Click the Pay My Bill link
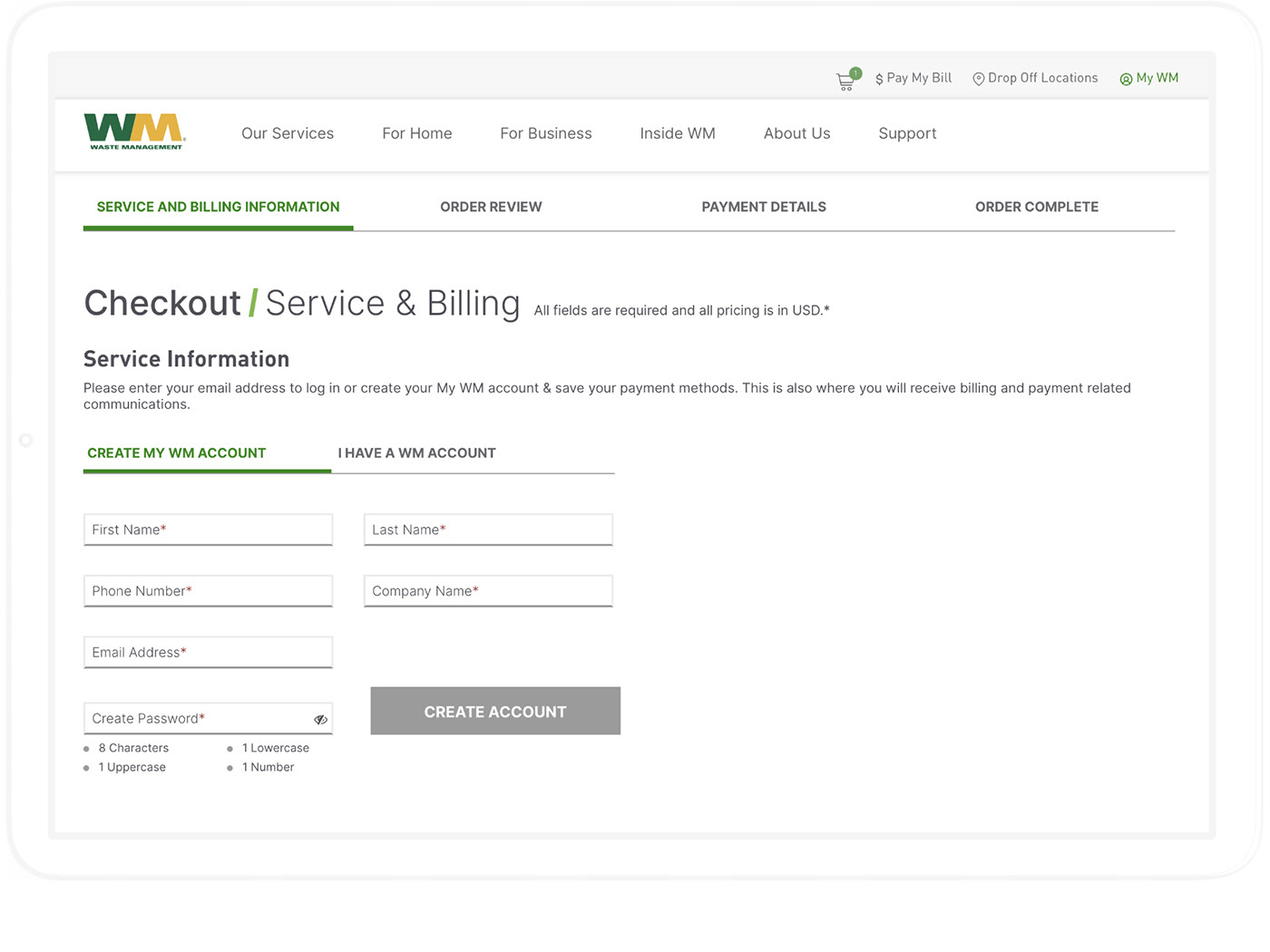This screenshot has height=952, width=1270. [913, 79]
